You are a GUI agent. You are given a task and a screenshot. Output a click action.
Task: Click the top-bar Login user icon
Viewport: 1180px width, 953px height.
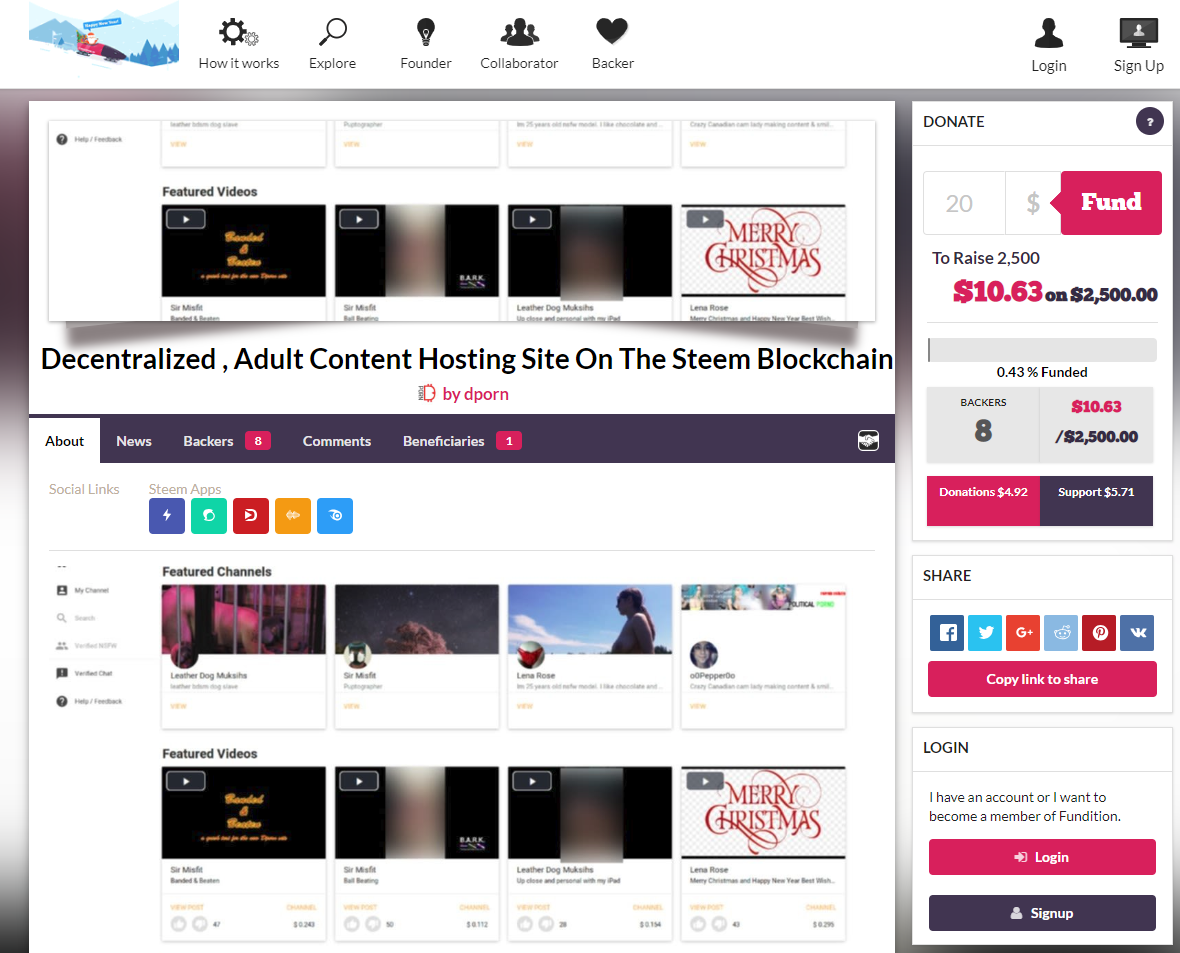pos(1048,34)
